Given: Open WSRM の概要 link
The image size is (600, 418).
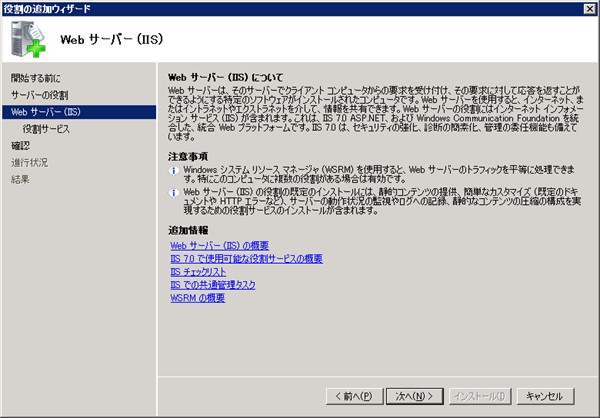Looking at the screenshot, I should pyautogui.click(x=198, y=298).
